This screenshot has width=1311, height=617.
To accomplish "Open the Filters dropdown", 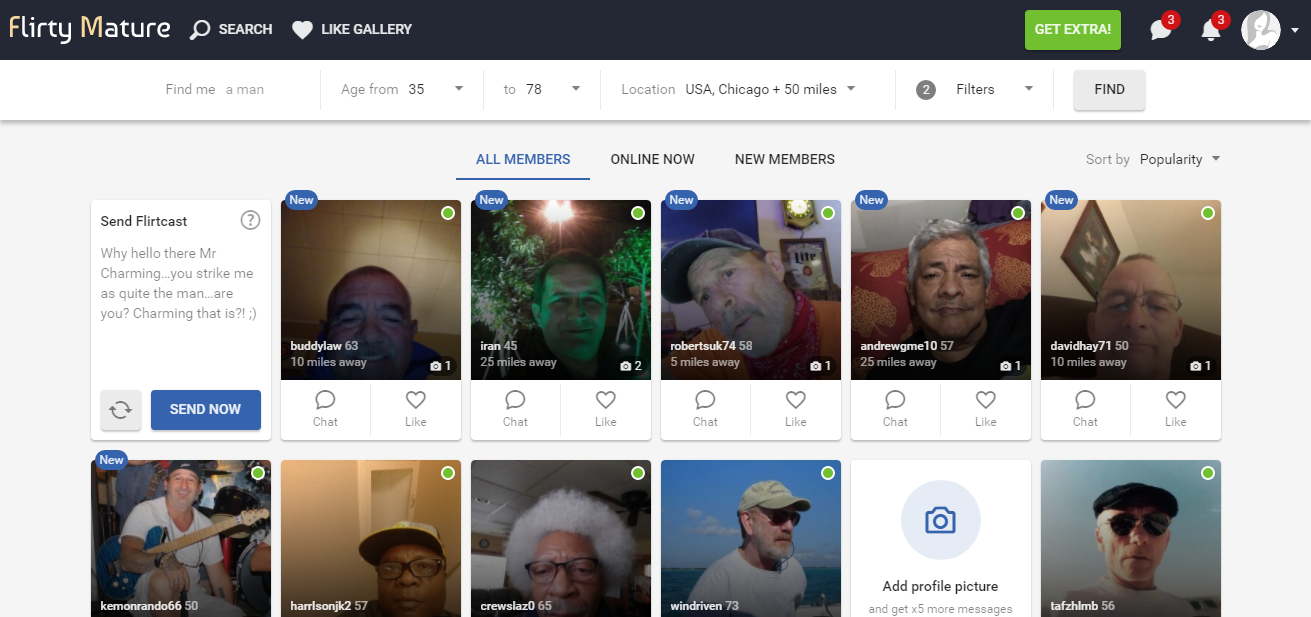I will (975, 89).
